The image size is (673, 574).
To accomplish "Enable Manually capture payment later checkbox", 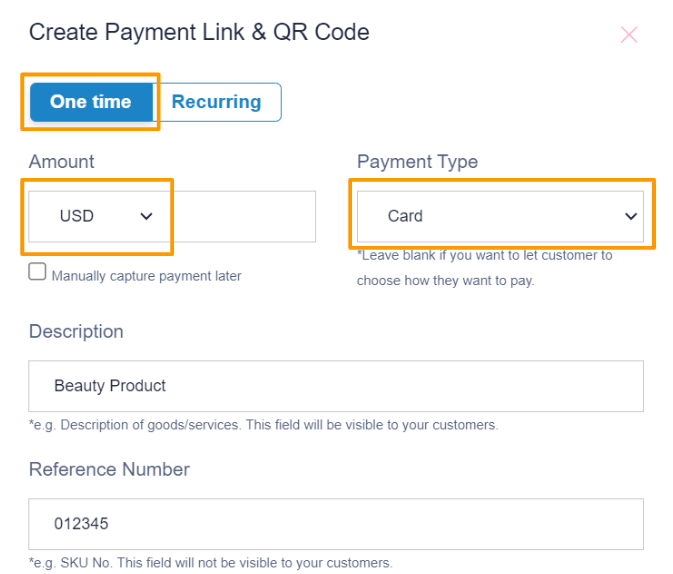I will 37,272.
